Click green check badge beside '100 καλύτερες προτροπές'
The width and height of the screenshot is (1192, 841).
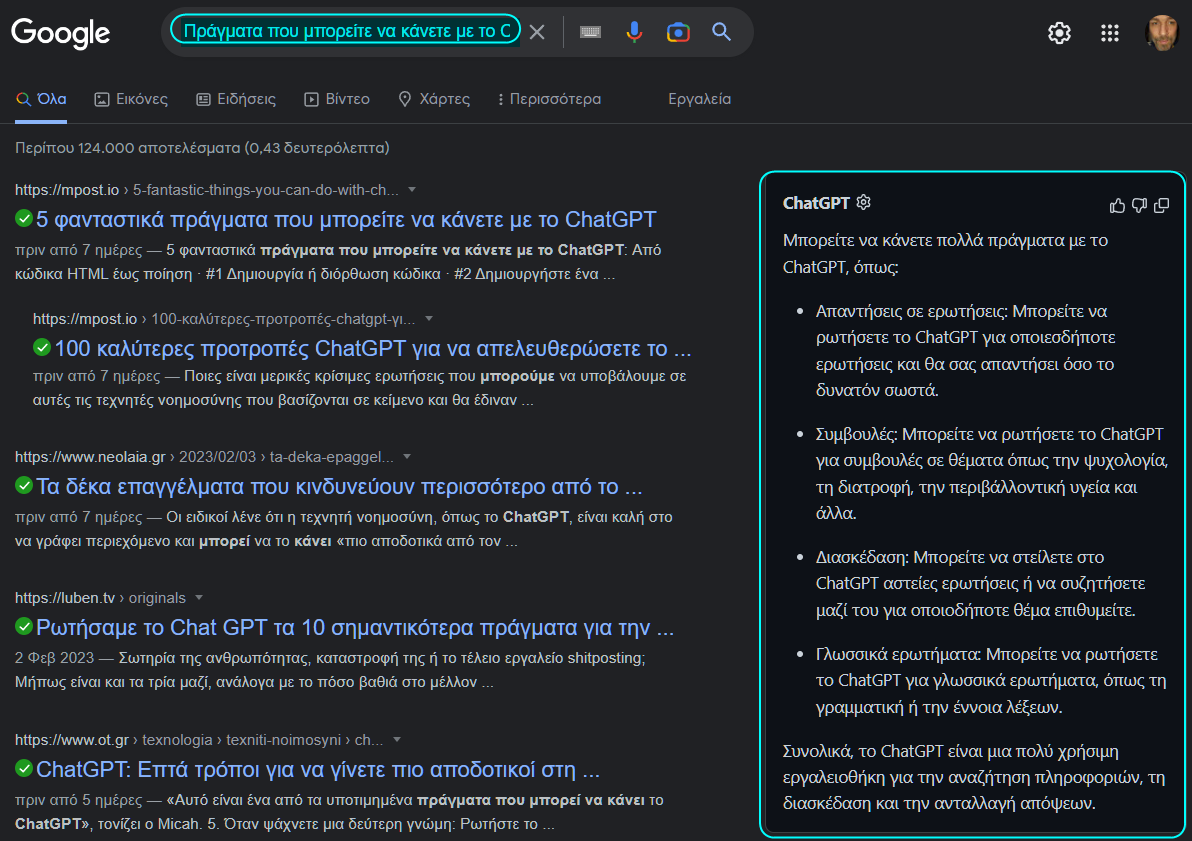[x=42, y=348]
